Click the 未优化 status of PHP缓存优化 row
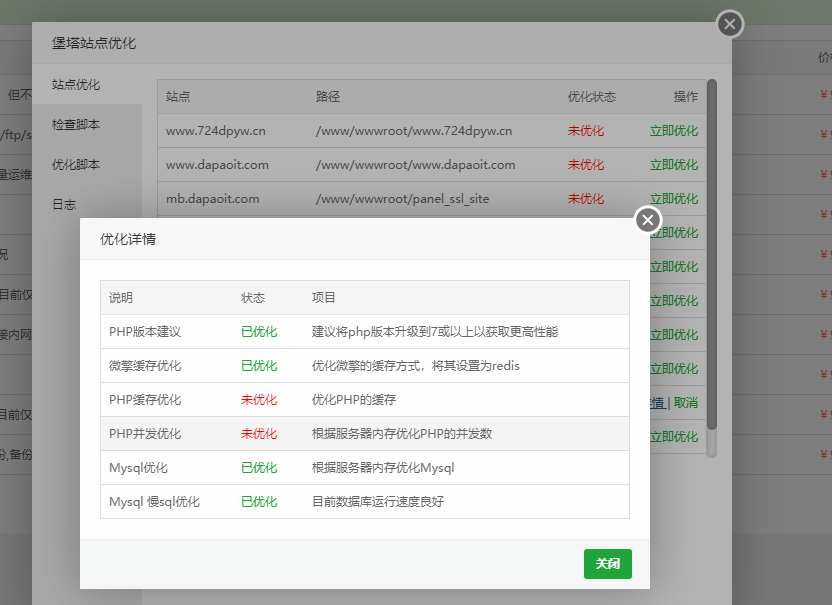 click(x=258, y=398)
